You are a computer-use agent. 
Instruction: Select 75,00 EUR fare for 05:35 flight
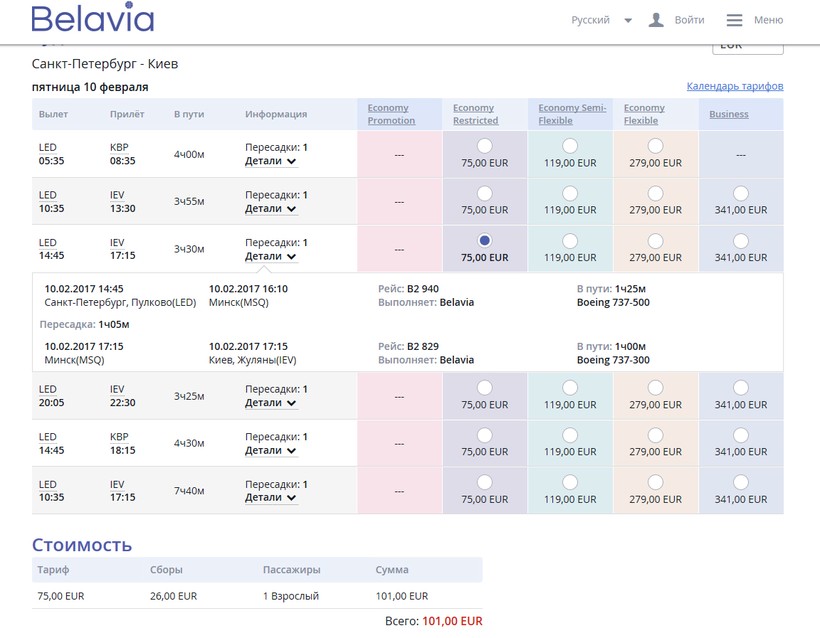click(x=484, y=146)
